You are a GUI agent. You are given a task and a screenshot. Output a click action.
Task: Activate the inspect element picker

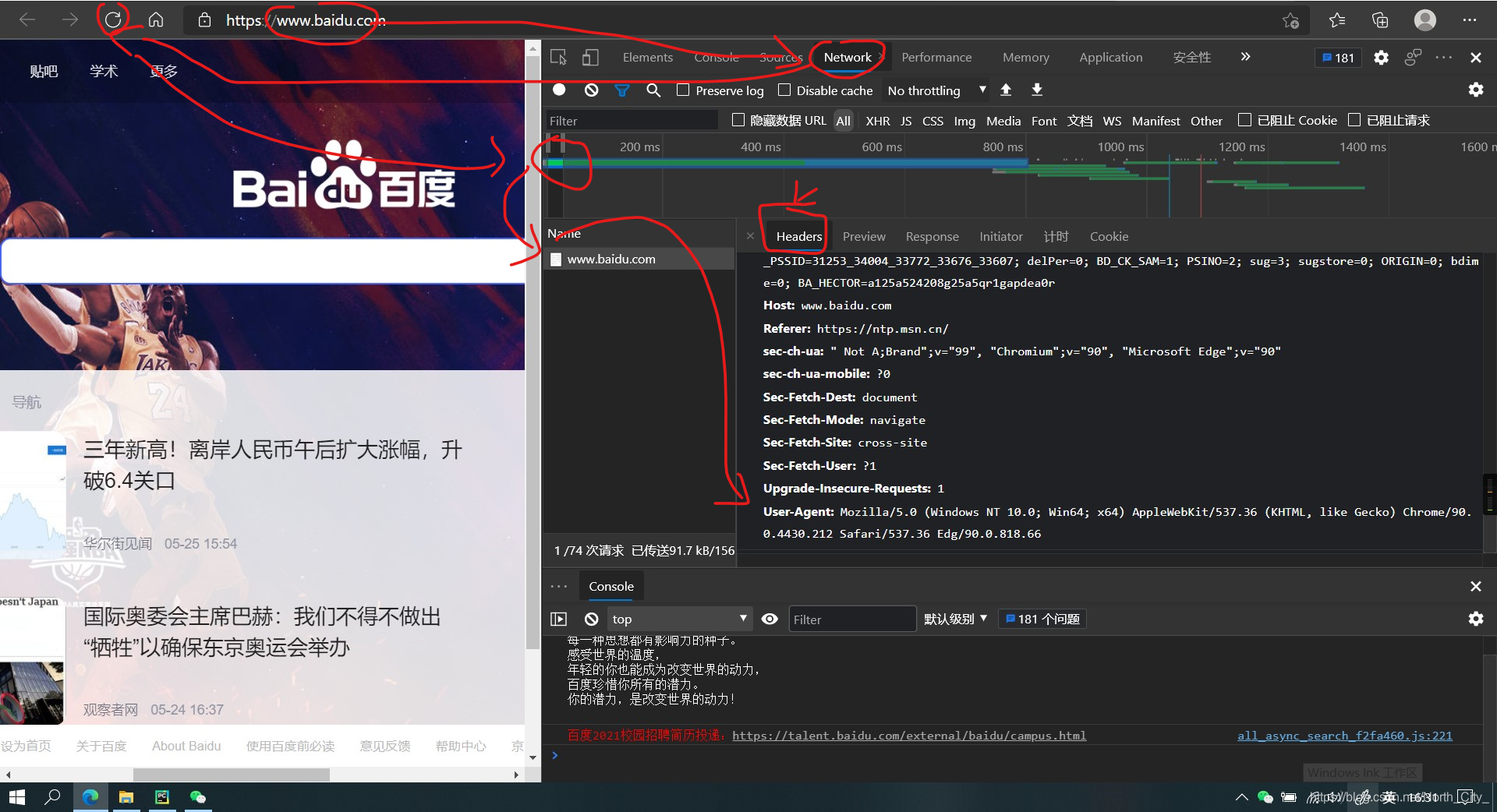click(x=558, y=57)
